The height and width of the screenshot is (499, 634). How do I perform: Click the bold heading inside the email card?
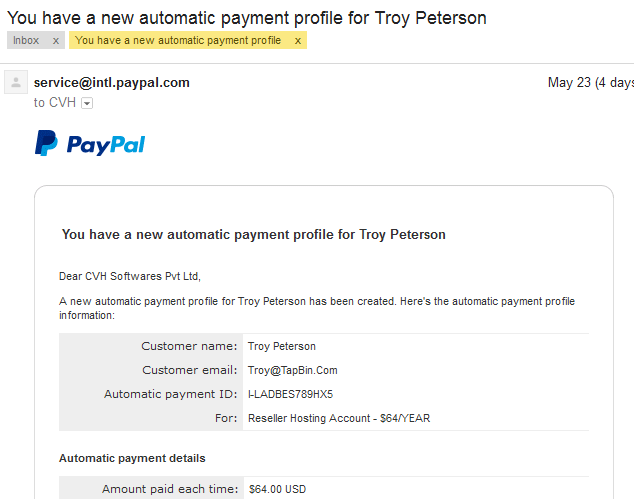click(x=254, y=235)
